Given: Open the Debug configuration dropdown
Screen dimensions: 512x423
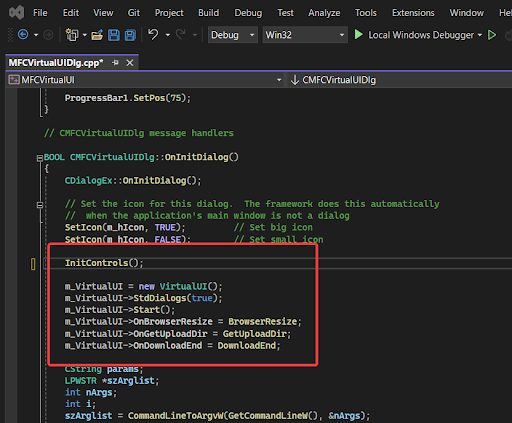Looking at the screenshot, I should [x=233, y=35].
